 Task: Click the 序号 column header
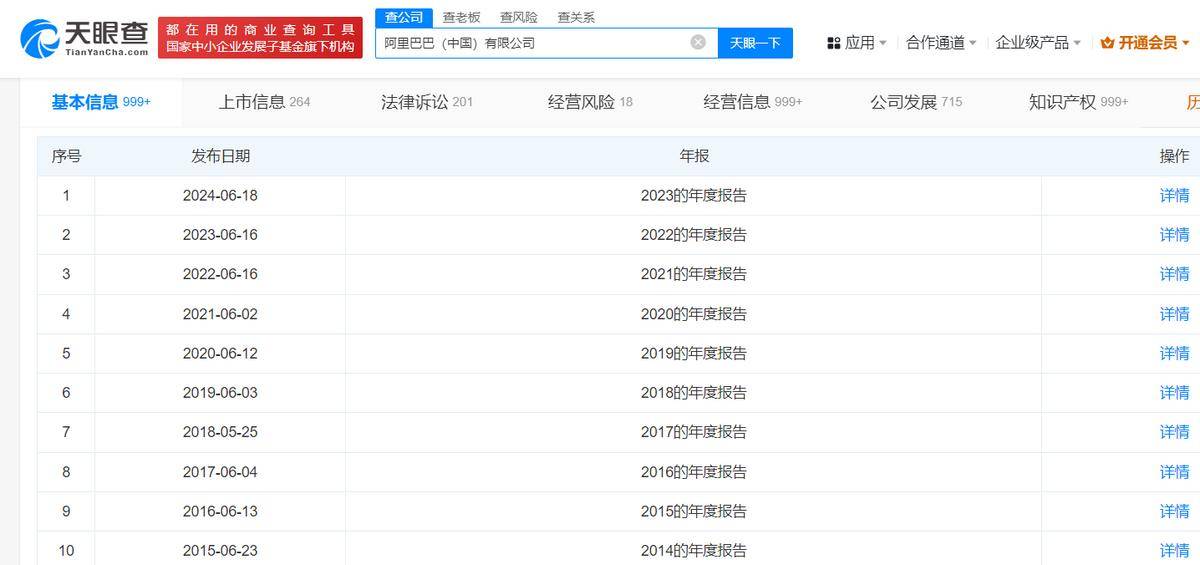coord(66,156)
